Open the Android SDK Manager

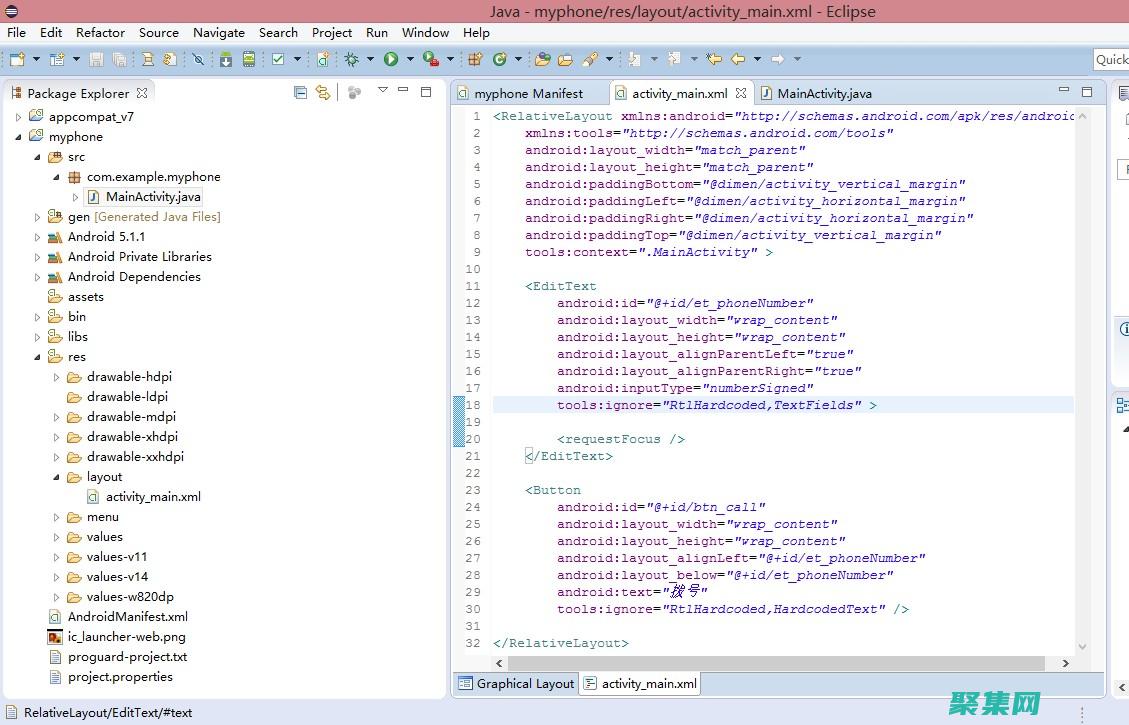tap(226, 60)
